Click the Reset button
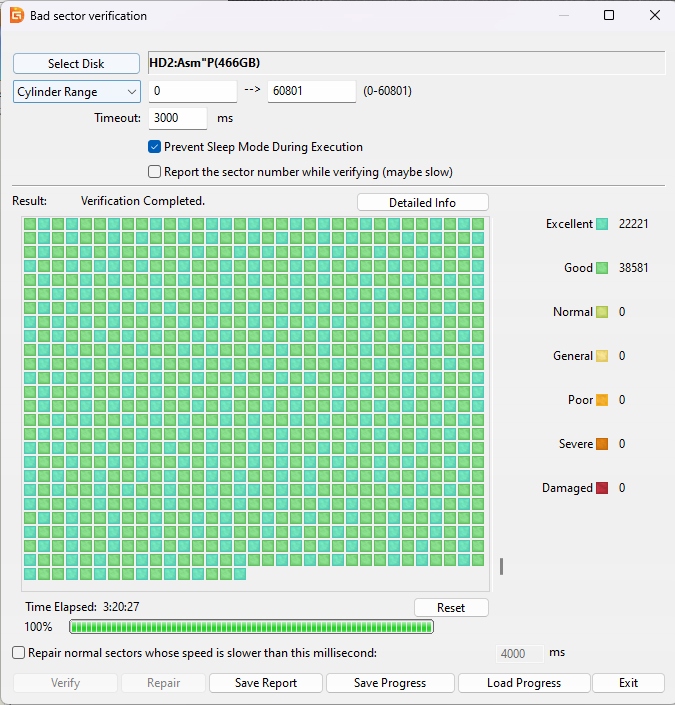Screen dimensions: 675x705 (x=451, y=608)
